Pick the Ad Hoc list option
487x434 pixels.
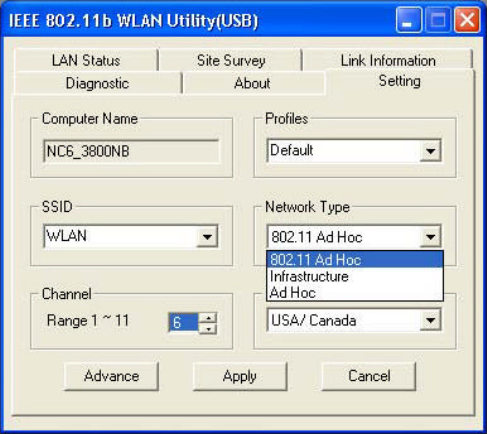pyautogui.click(x=355, y=293)
